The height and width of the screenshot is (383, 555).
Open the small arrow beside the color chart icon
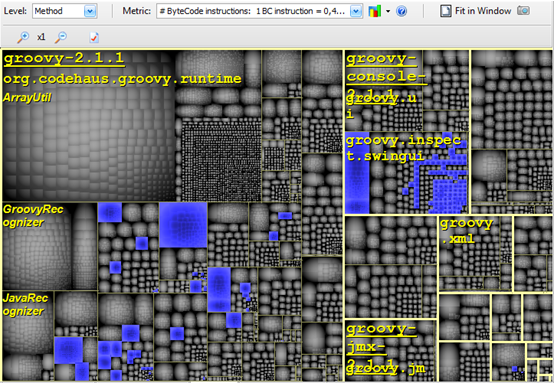tap(388, 11)
